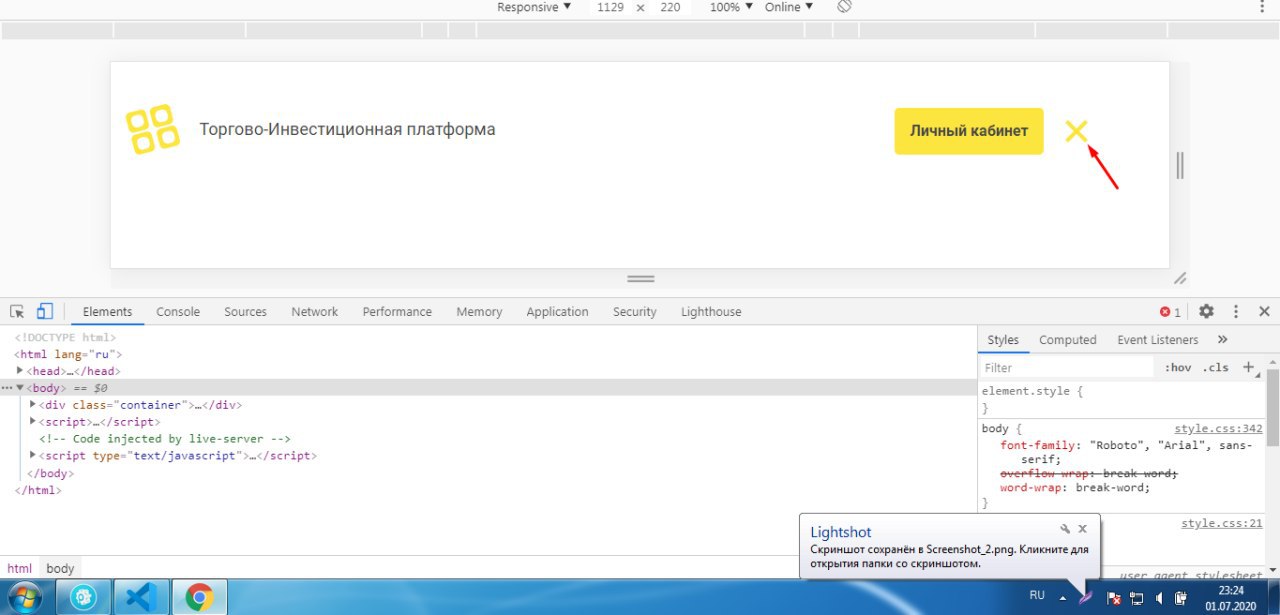Screen dimensions: 1280x615
Task: Open the DevTools three-dot customize menu
Action: click(1236, 312)
